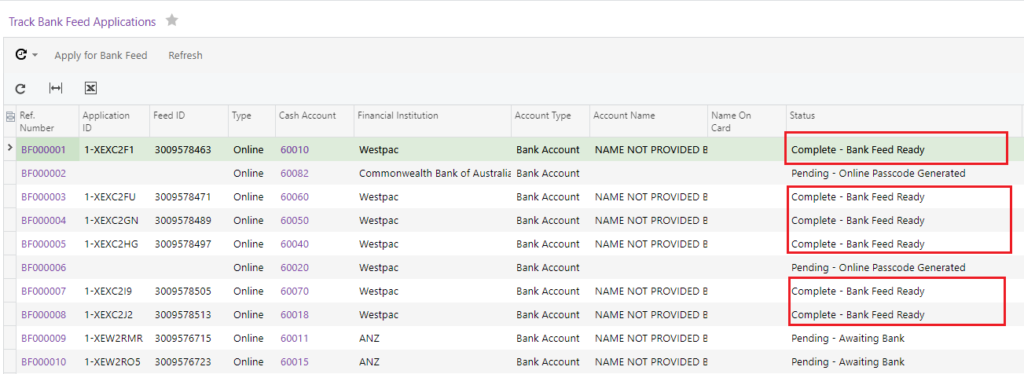Open cash account link 60015
Screen dimensions: 1024x374
tap(295, 362)
